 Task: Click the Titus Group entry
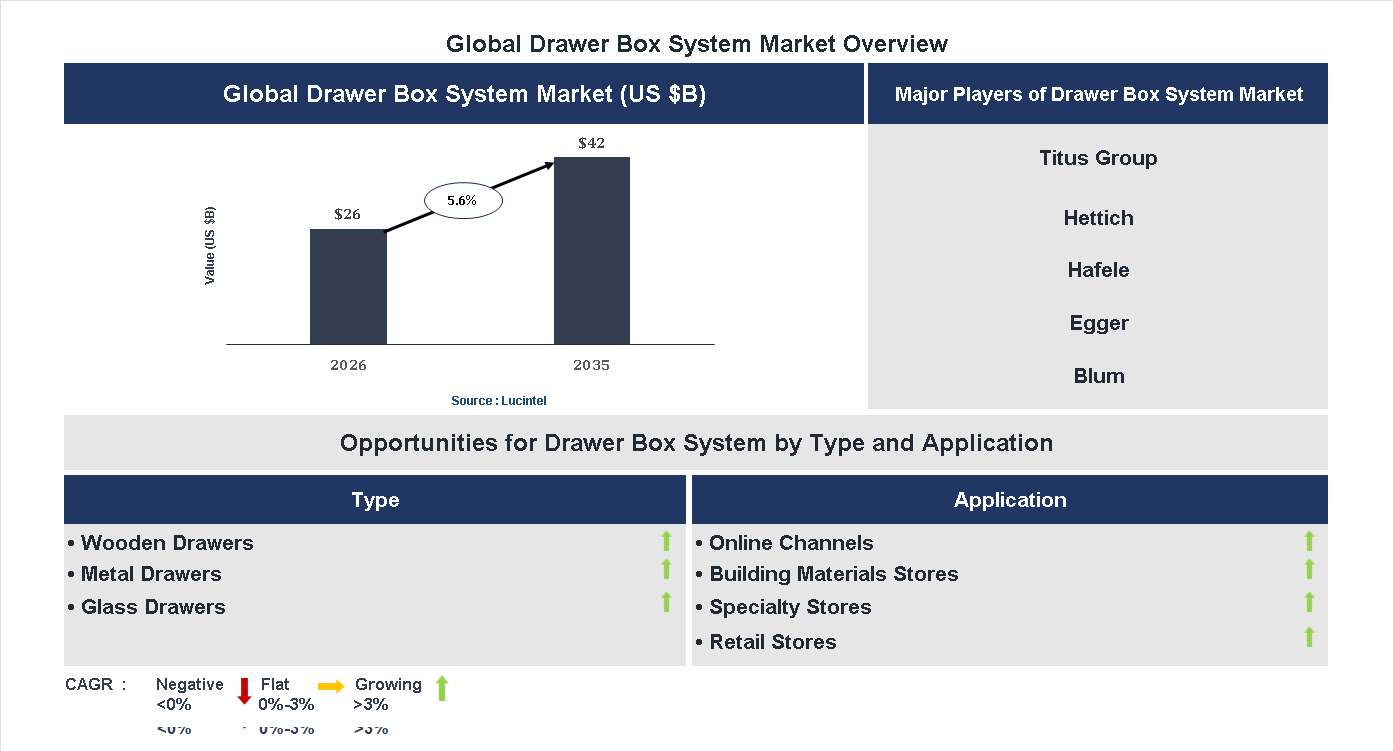1098,157
